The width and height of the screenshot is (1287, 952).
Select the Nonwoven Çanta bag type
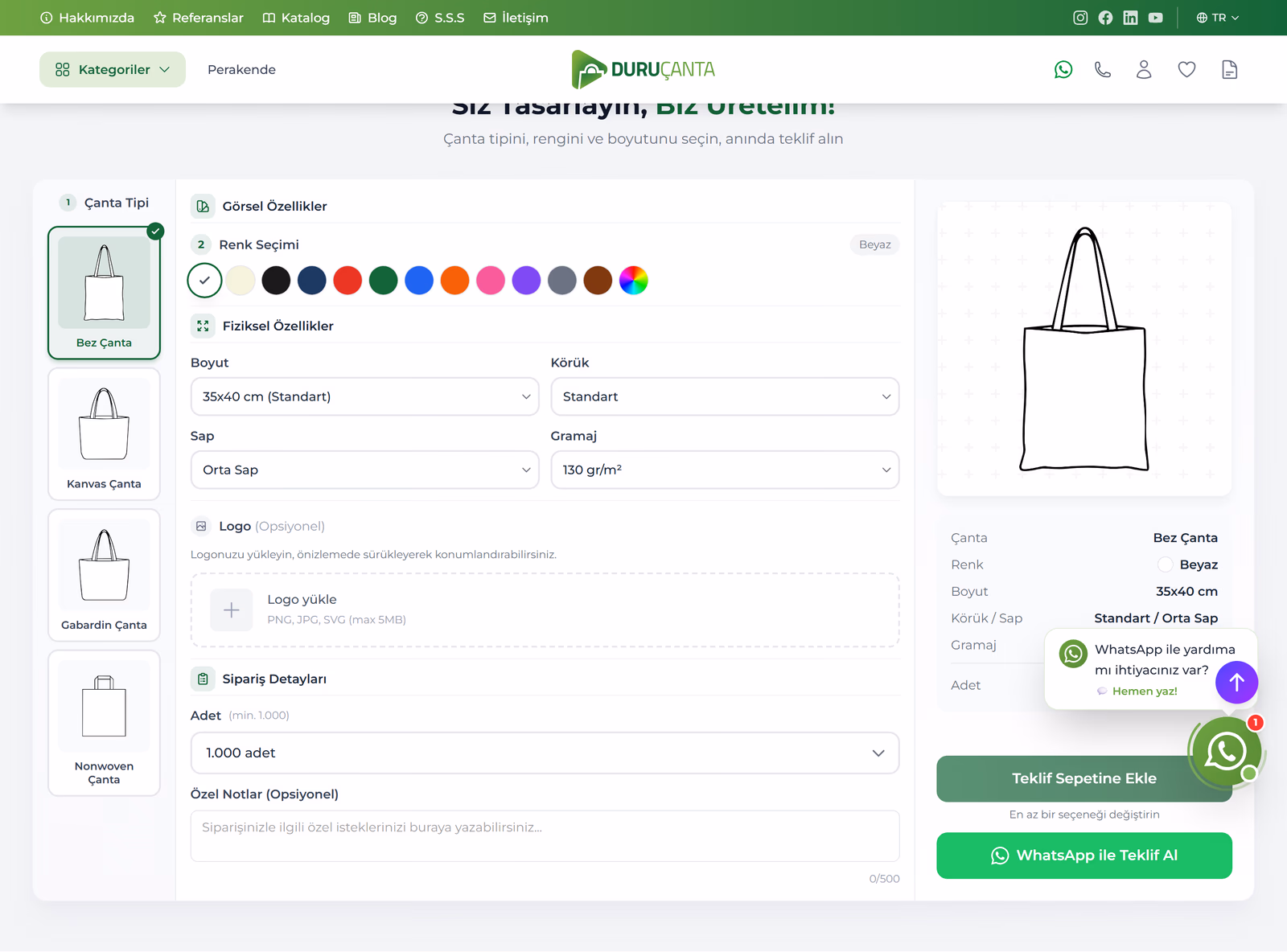pyautogui.click(x=104, y=723)
